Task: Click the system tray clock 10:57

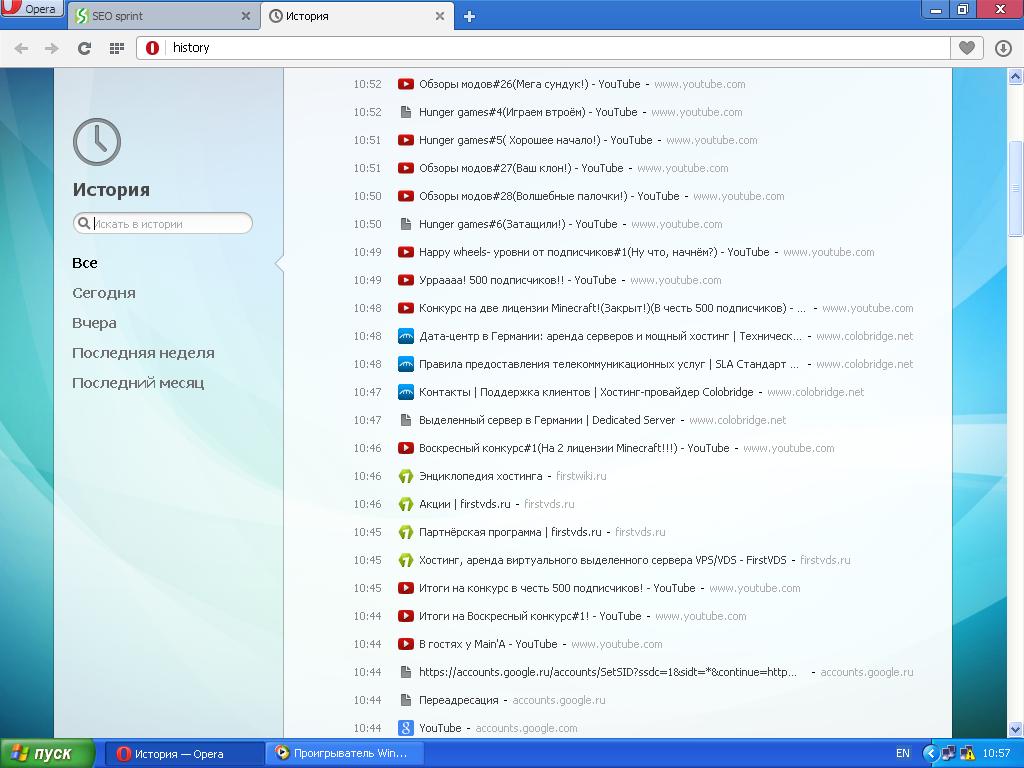Action: click(x=996, y=754)
